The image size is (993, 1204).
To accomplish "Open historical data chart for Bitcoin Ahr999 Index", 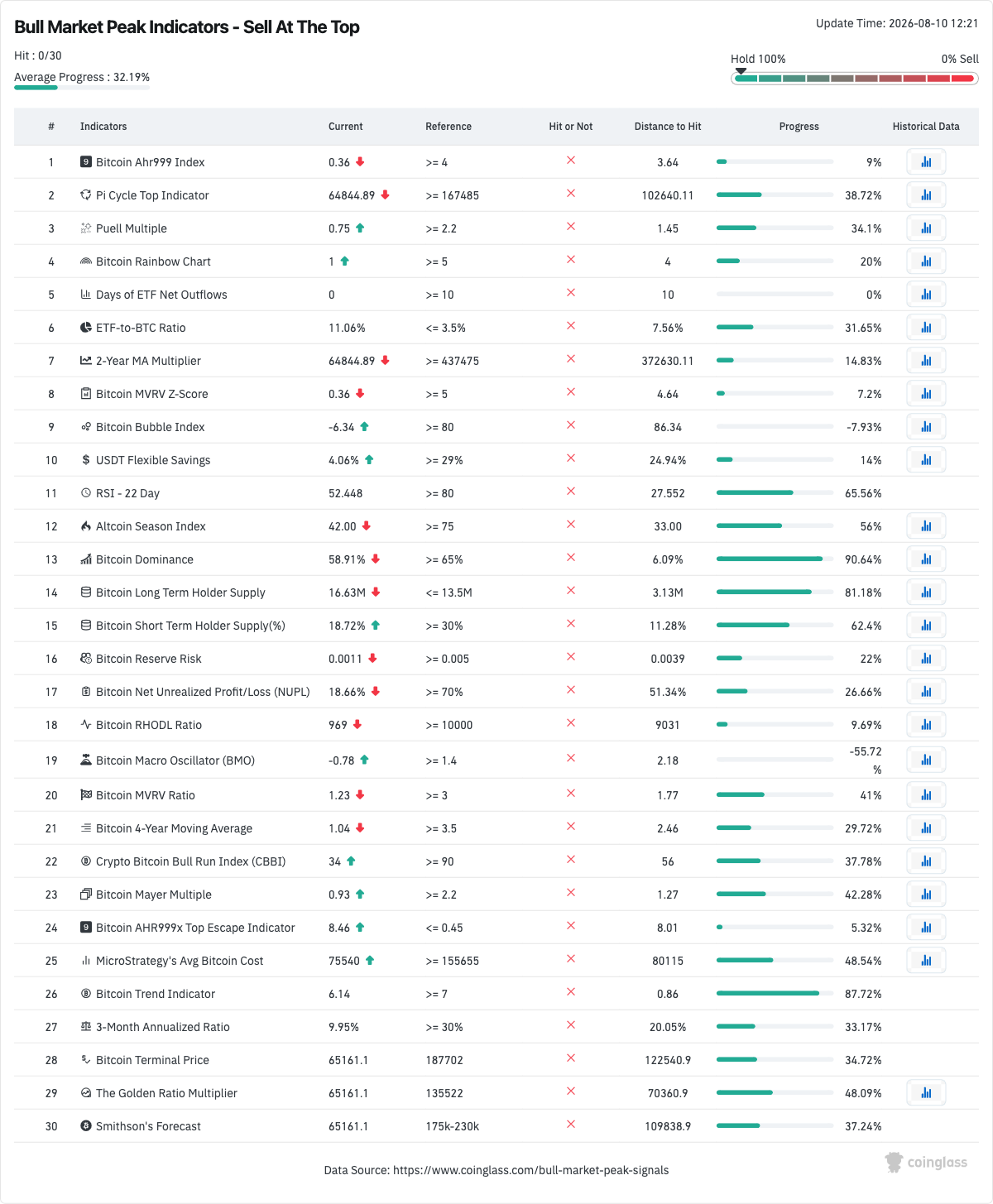I will pos(926,162).
